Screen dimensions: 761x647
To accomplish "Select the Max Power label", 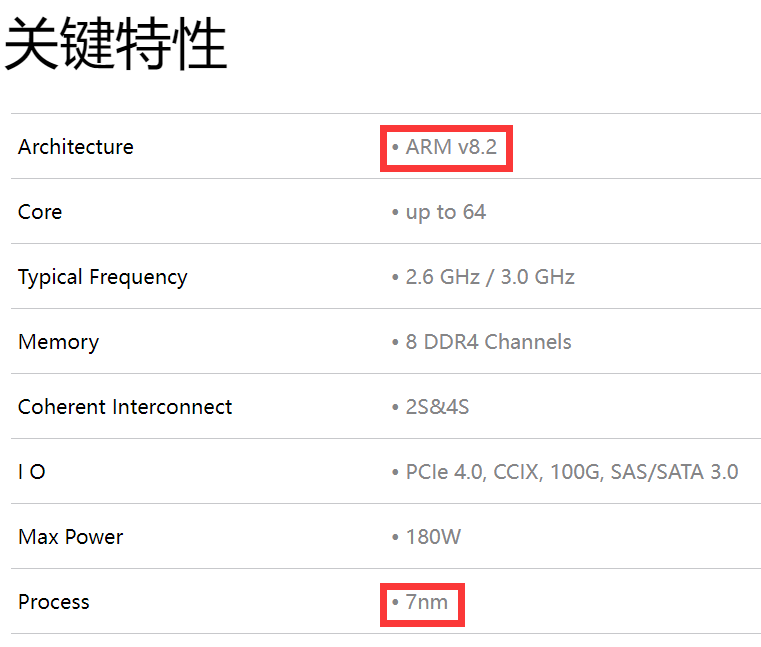I will (70, 537).
